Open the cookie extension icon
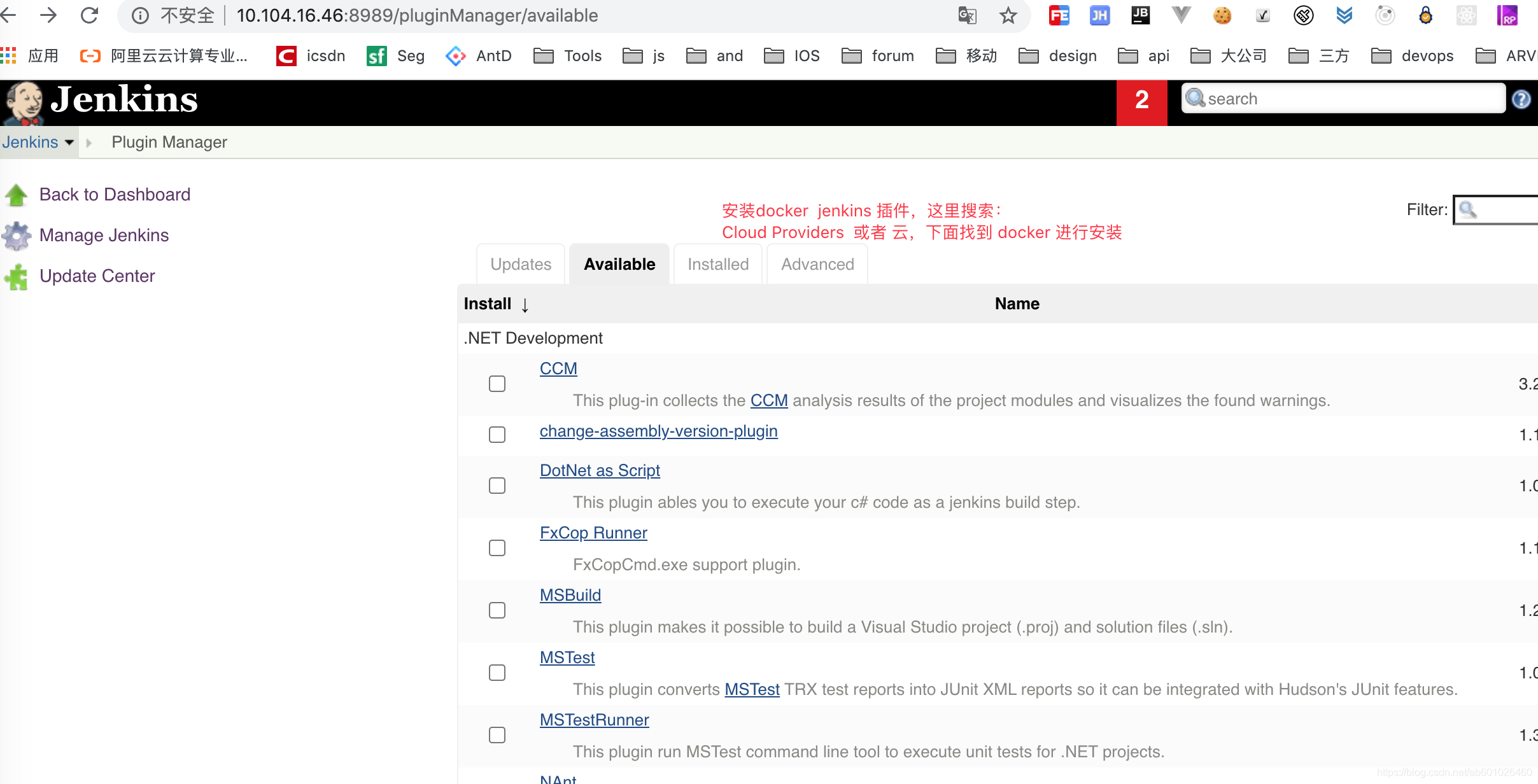This screenshot has height=784, width=1538. tap(1222, 15)
